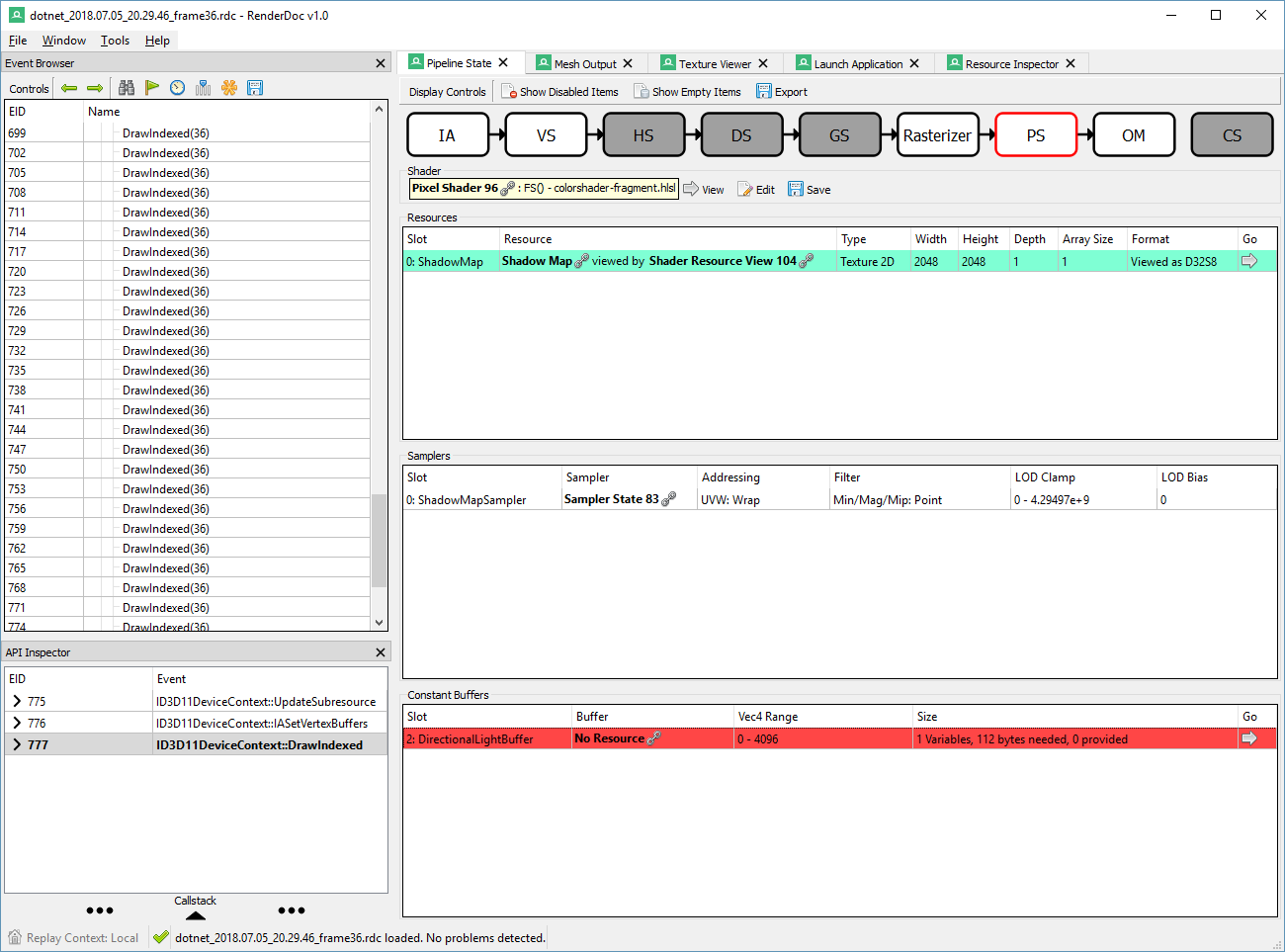Select the previous event green arrow
This screenshot has height=952, width=1285.
coord(68,88)
